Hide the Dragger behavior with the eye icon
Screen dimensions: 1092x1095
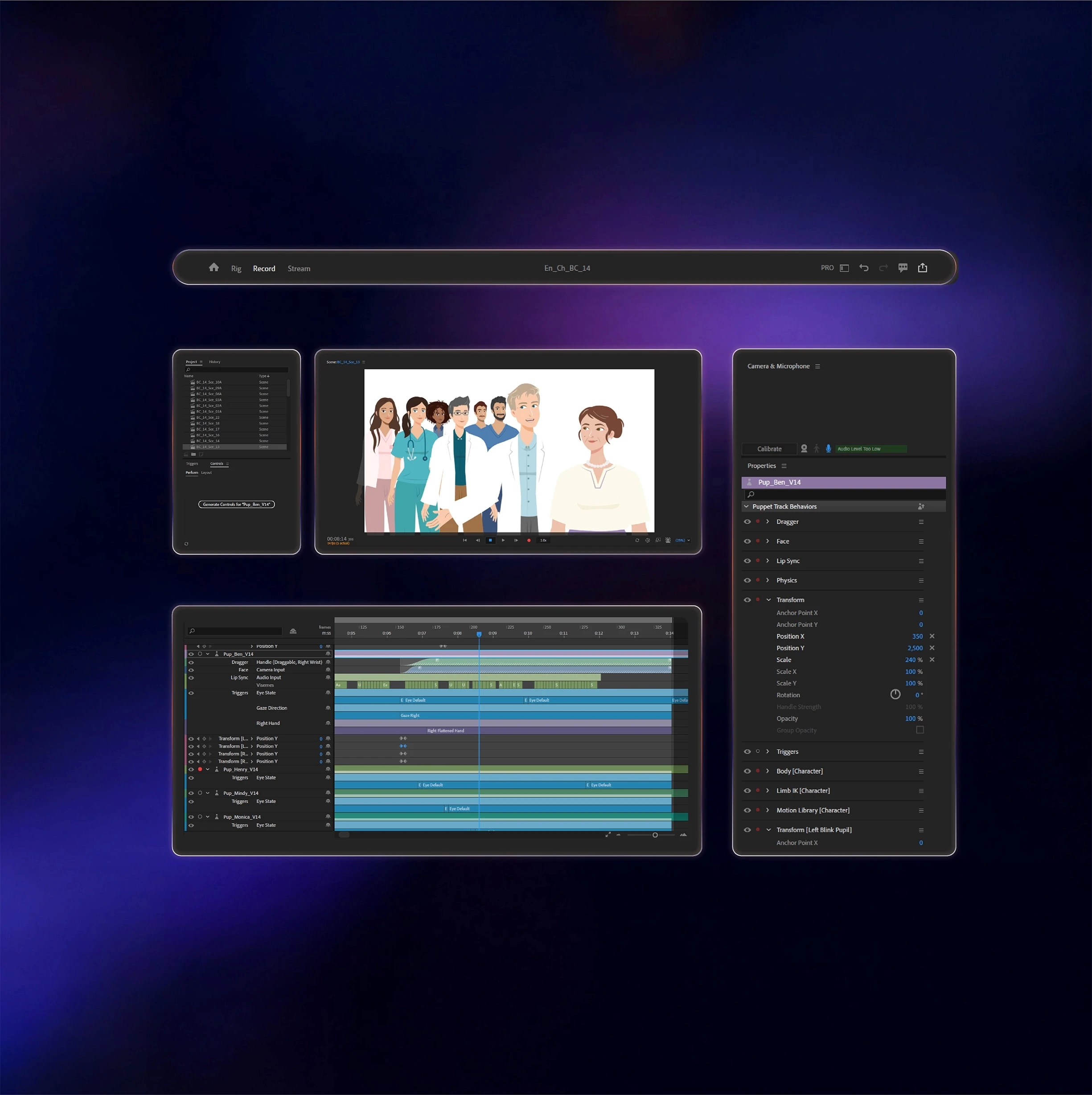click(747, 521)
